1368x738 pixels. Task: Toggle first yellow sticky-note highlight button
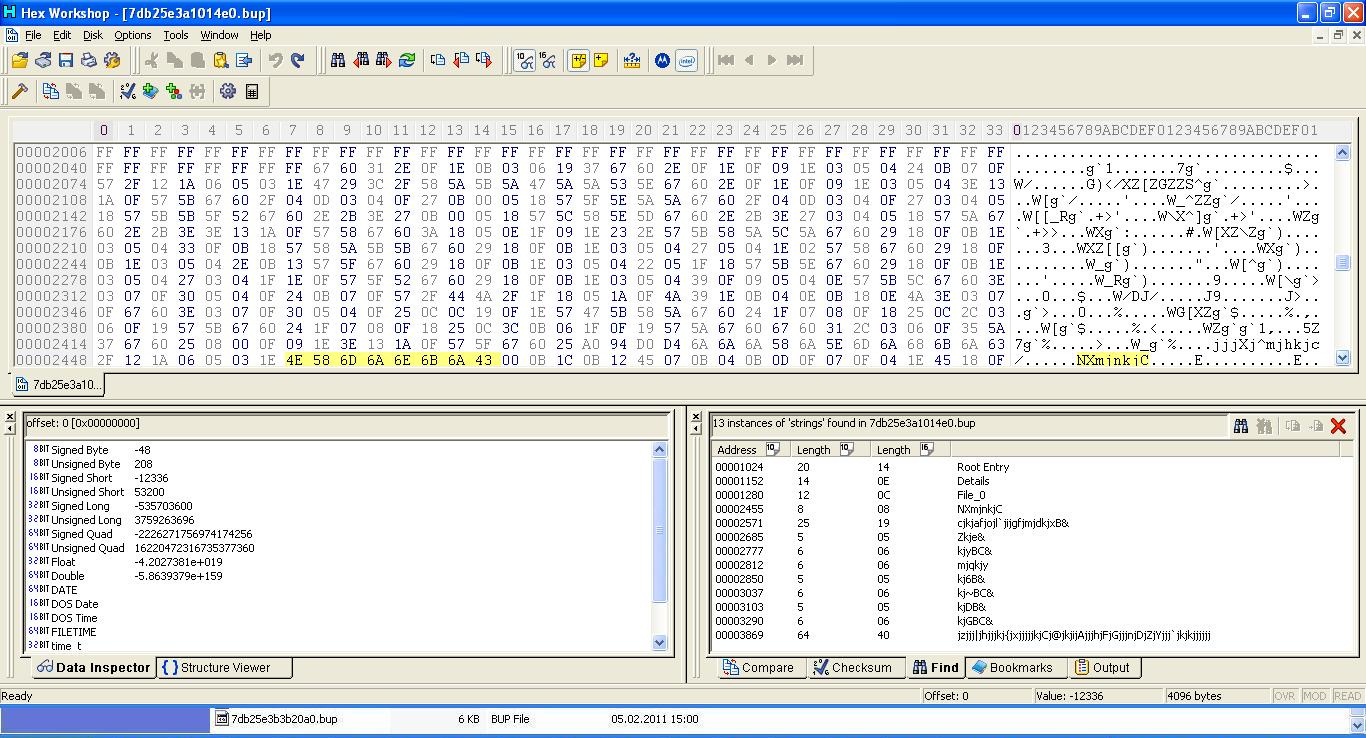[578, 60]
